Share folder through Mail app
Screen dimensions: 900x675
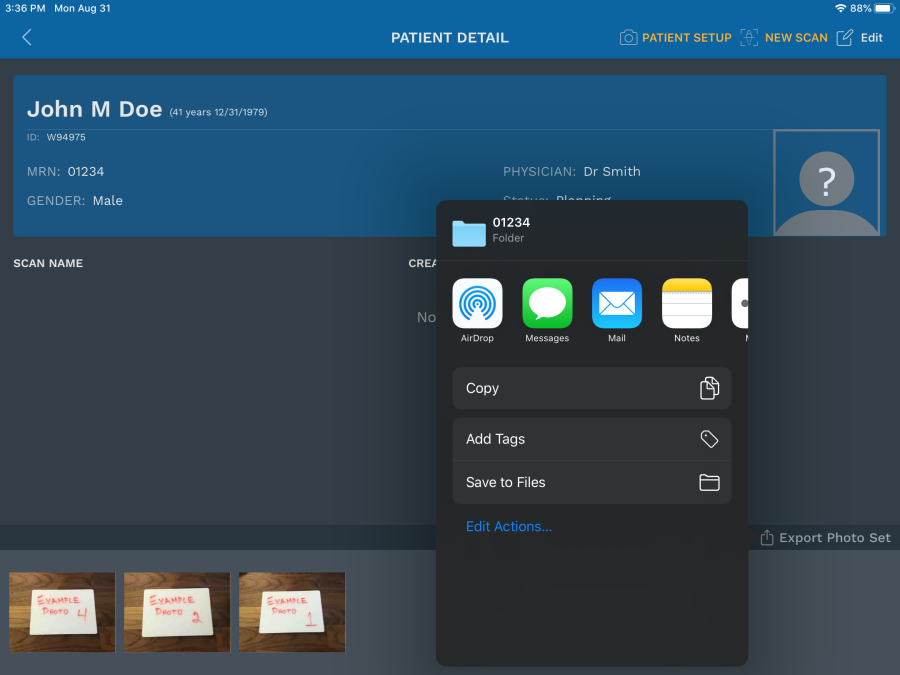coord(617,304)
